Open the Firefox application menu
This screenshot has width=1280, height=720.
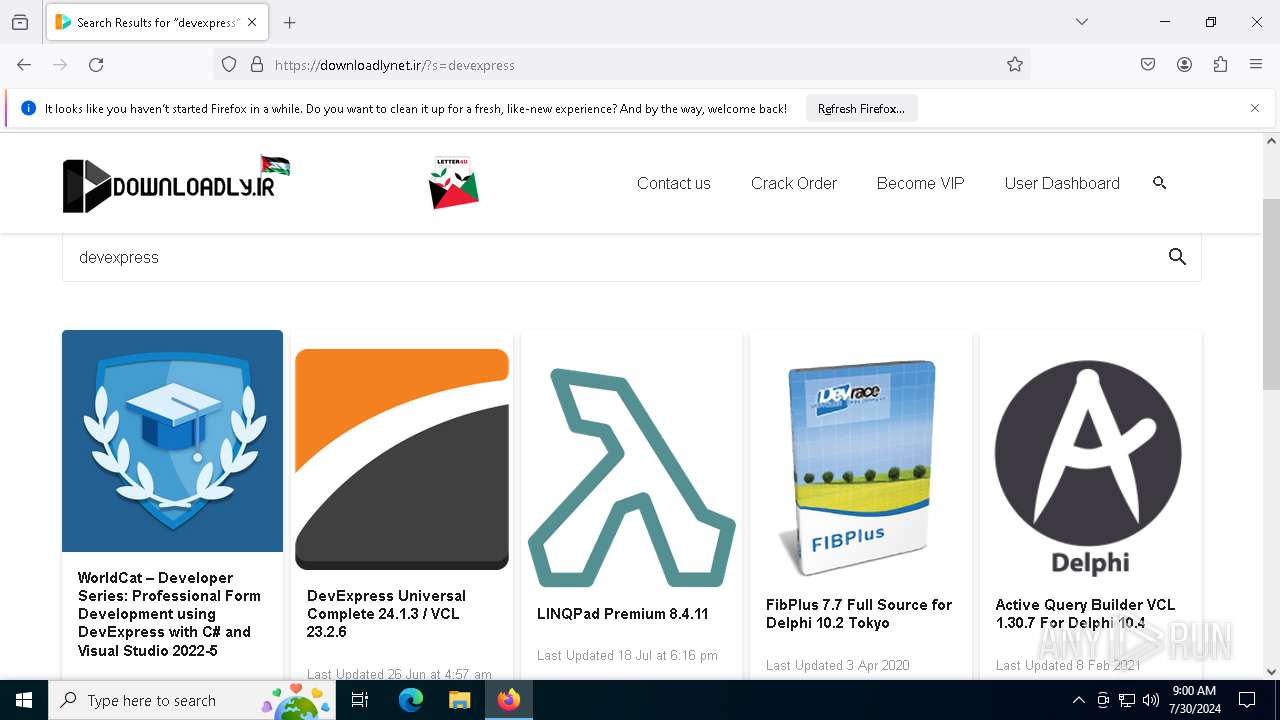pos(1256,65)
